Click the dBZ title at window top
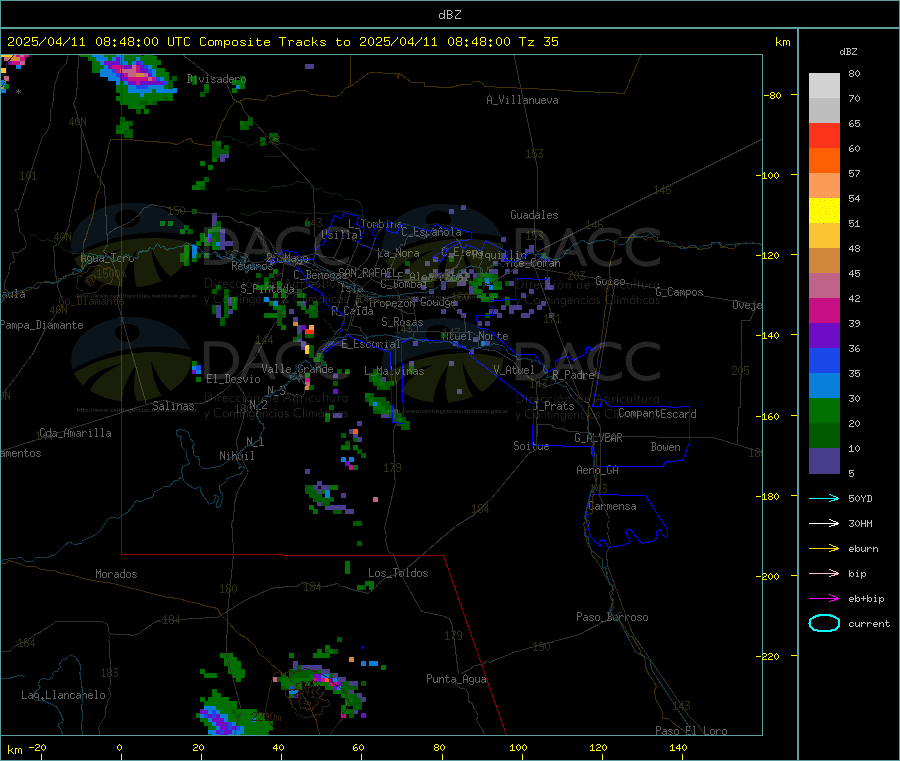The height and width of the screenshot is (761, 900). click(x=449, y=15)
